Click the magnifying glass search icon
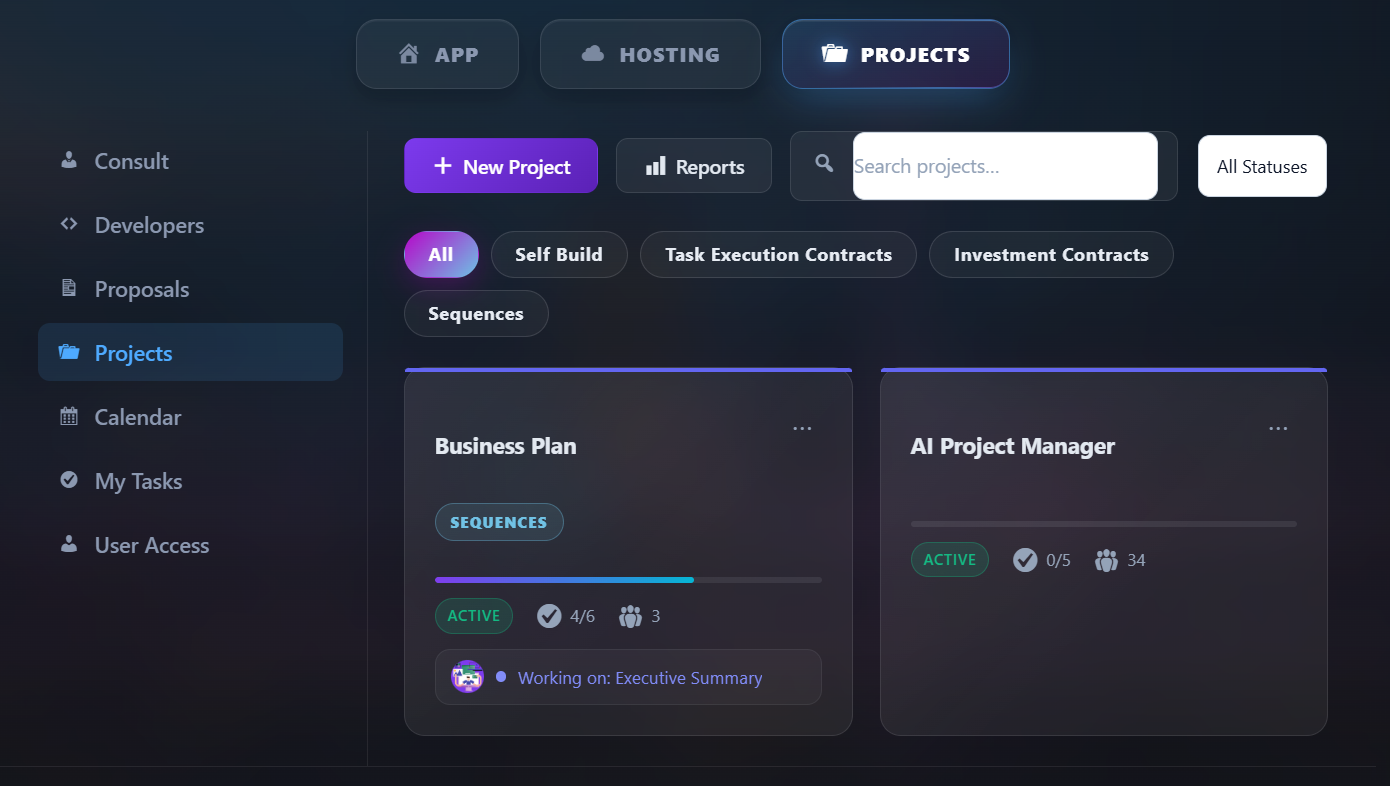Viewport: 1390px width, 786px height. [824, 162]
